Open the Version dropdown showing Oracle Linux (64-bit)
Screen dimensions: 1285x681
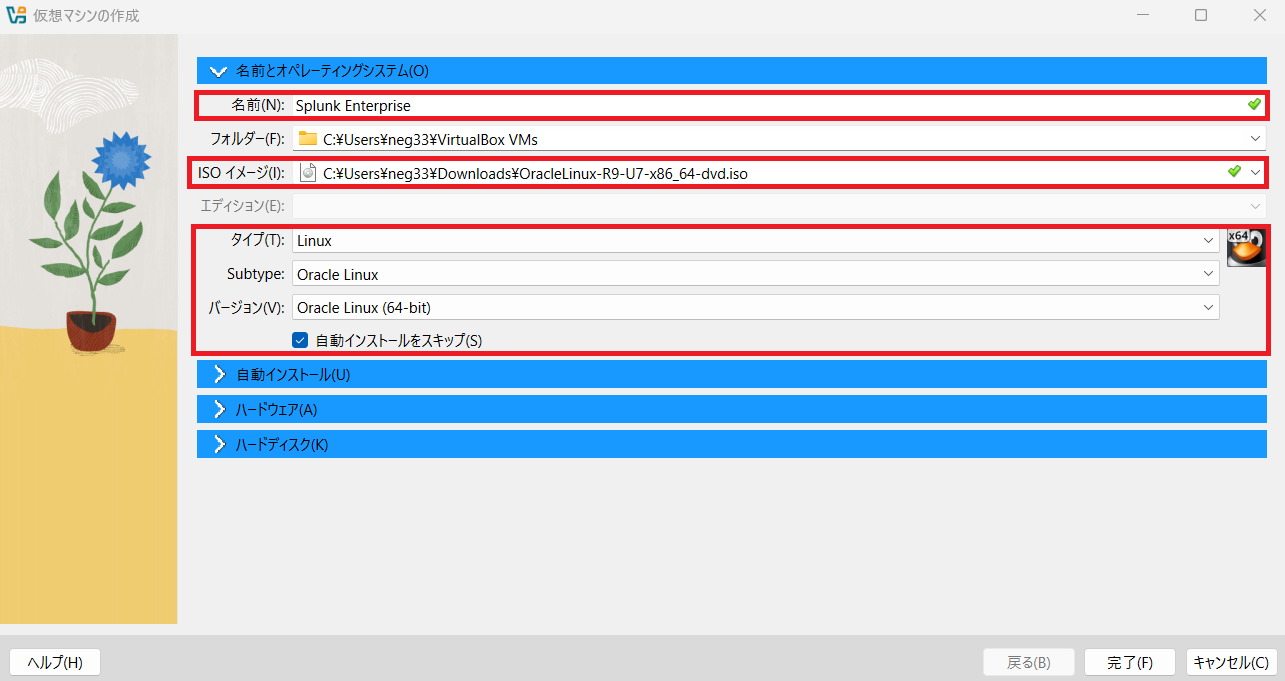[x=1208, y=307]
